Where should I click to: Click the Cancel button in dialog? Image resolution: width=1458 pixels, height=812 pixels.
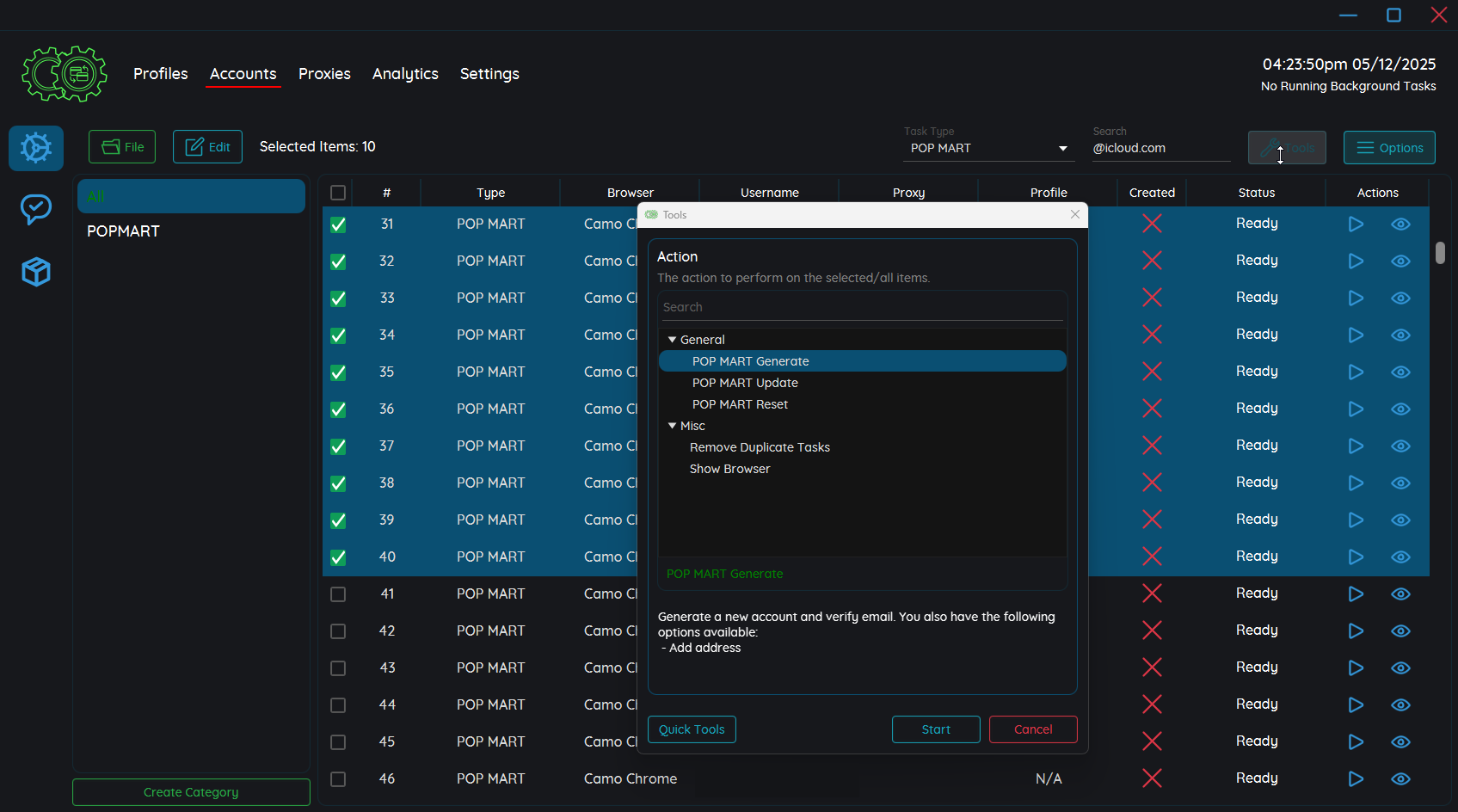[1033, 729]
